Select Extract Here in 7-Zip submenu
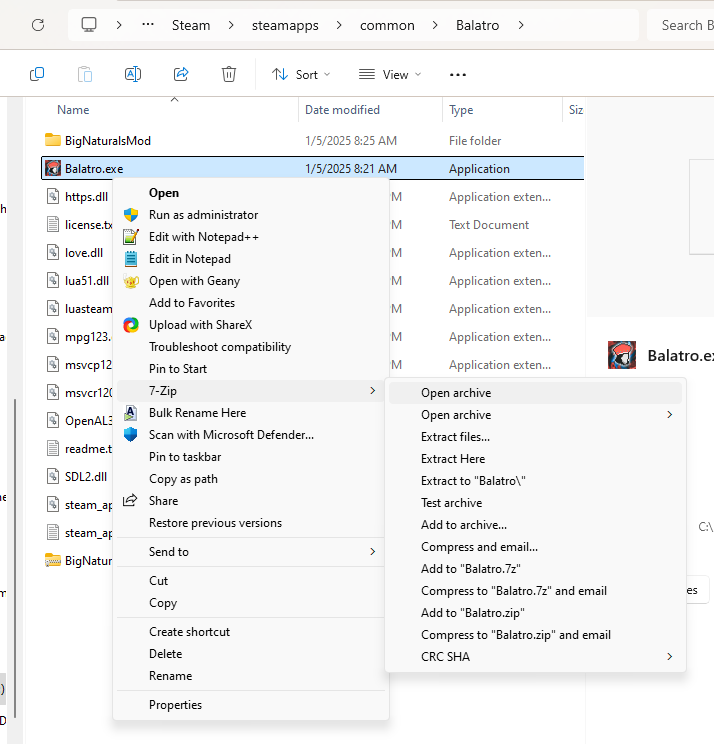Image resolution: width=714 pixels, height=744 pixels. 535,459
